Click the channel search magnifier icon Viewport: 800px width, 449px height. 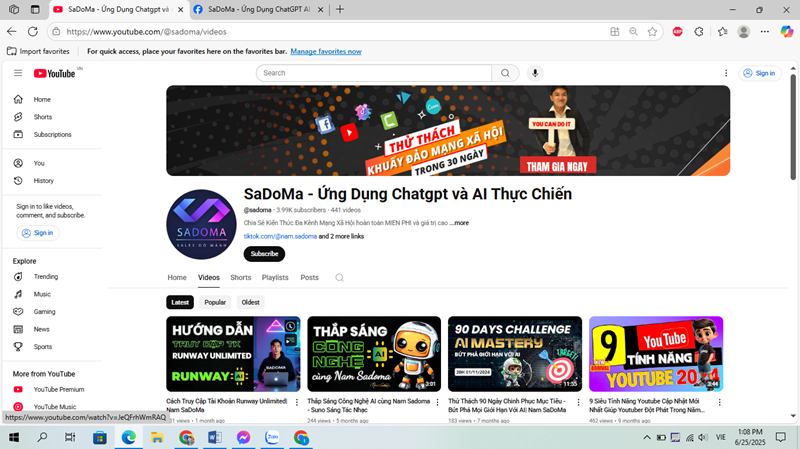point(339,278)
